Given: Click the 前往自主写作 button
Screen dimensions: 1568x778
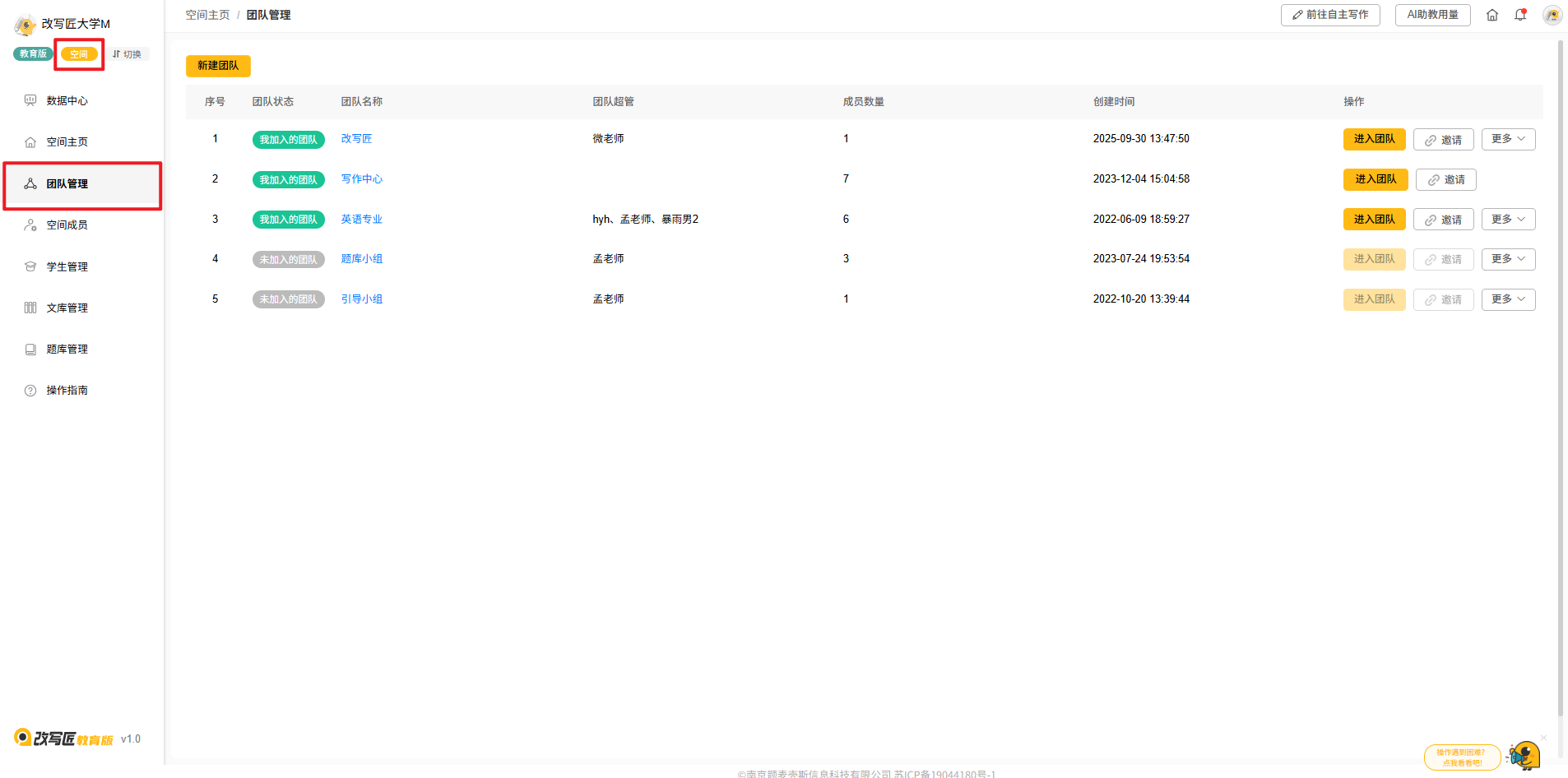Looking at the screenshot, I should pyautogui.click(x=1329, y=15).
